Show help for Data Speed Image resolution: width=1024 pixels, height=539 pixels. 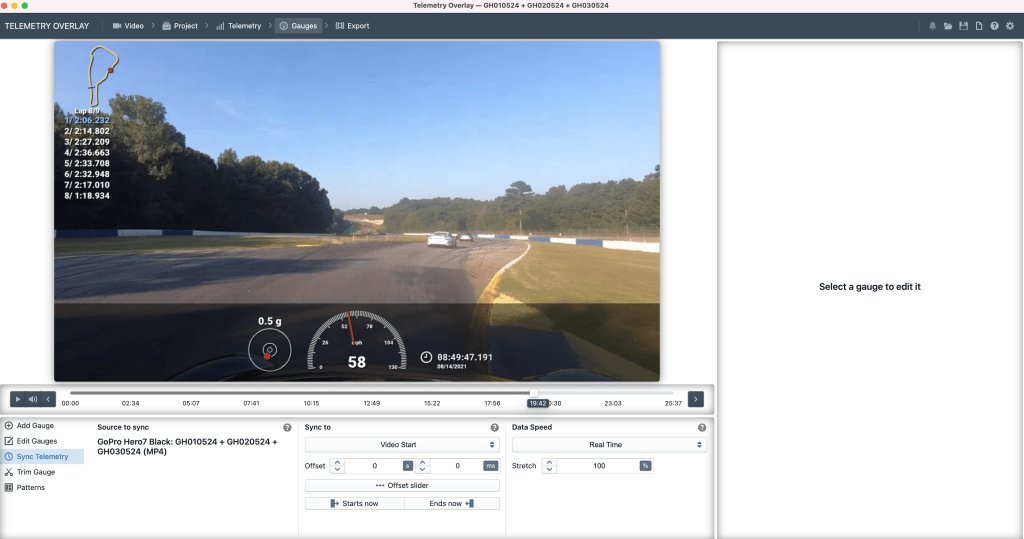[702, 427]
